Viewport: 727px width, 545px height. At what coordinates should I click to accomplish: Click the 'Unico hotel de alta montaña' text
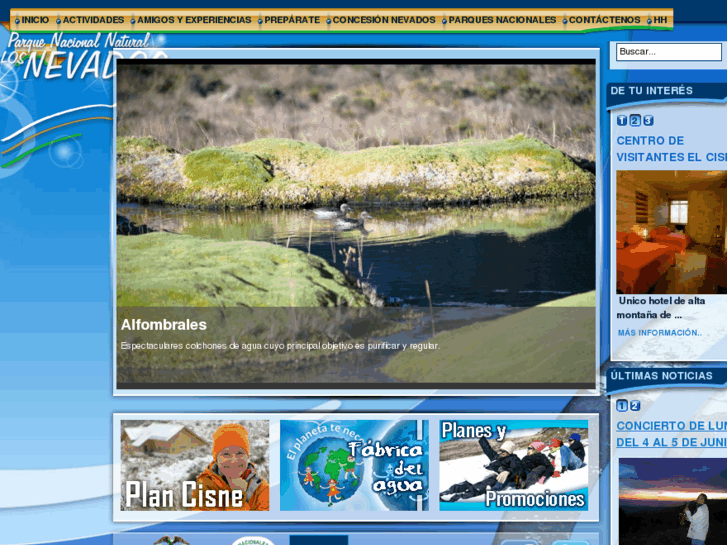(661, 308)
